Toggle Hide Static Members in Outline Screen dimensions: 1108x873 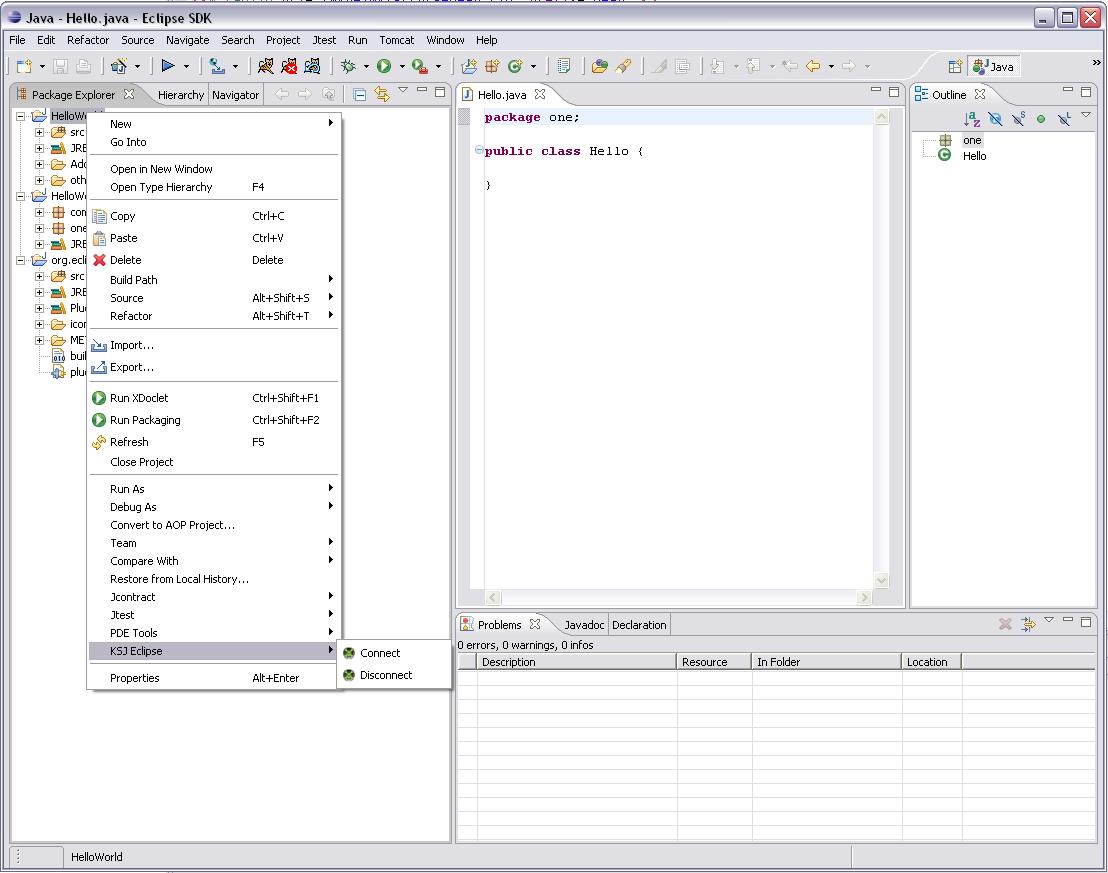pos(1018,119)
